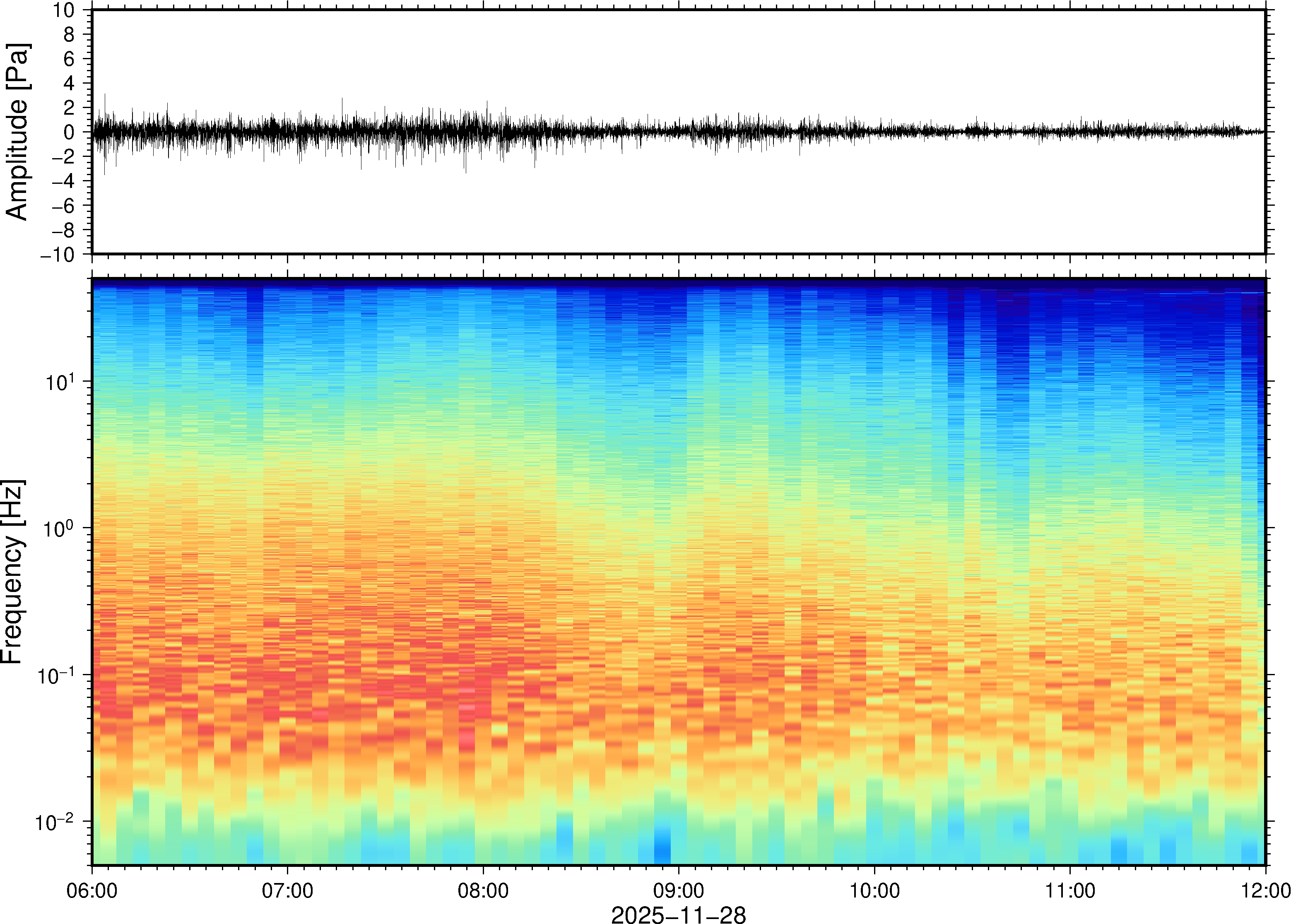Click the 2025-11-28 date label
1291x924 pixels.
point(678,914)
